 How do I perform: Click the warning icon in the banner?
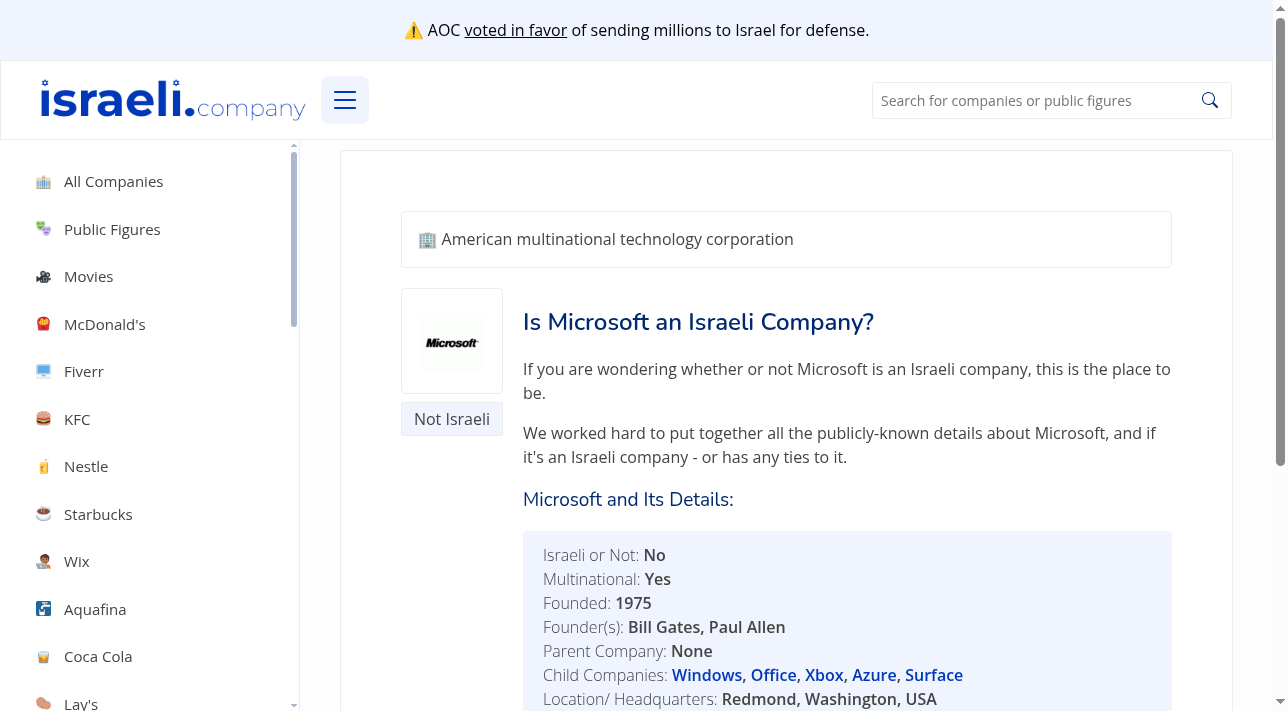[413, 30]
